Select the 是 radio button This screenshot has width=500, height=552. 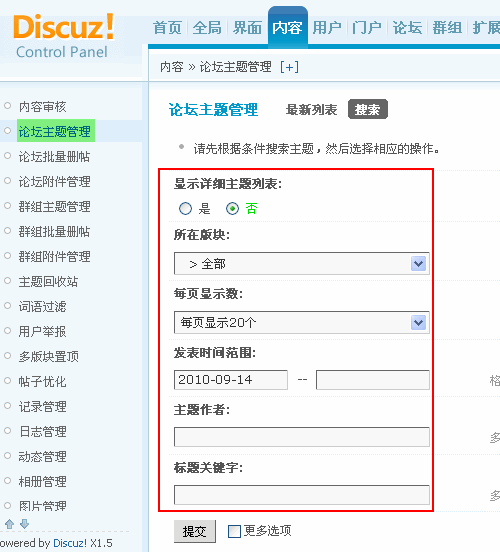point(185,208)
